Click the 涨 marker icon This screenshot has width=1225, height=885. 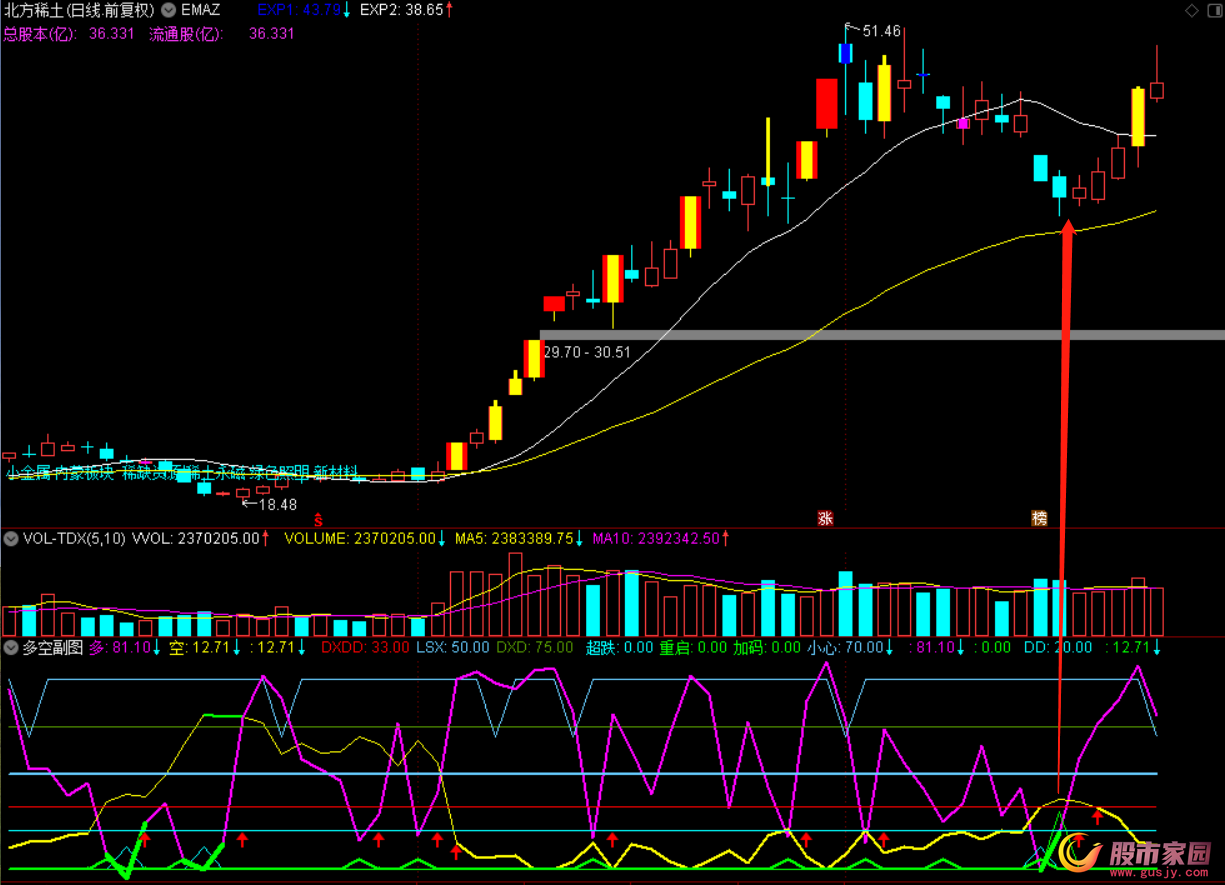point(826,518)
